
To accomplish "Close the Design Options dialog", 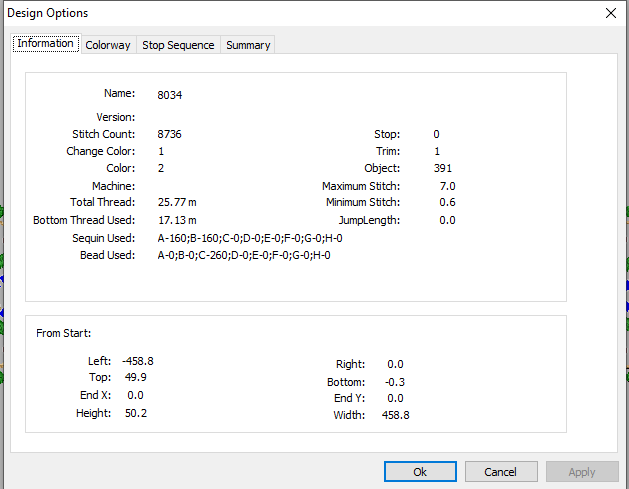I will click(x=611, y=13).
